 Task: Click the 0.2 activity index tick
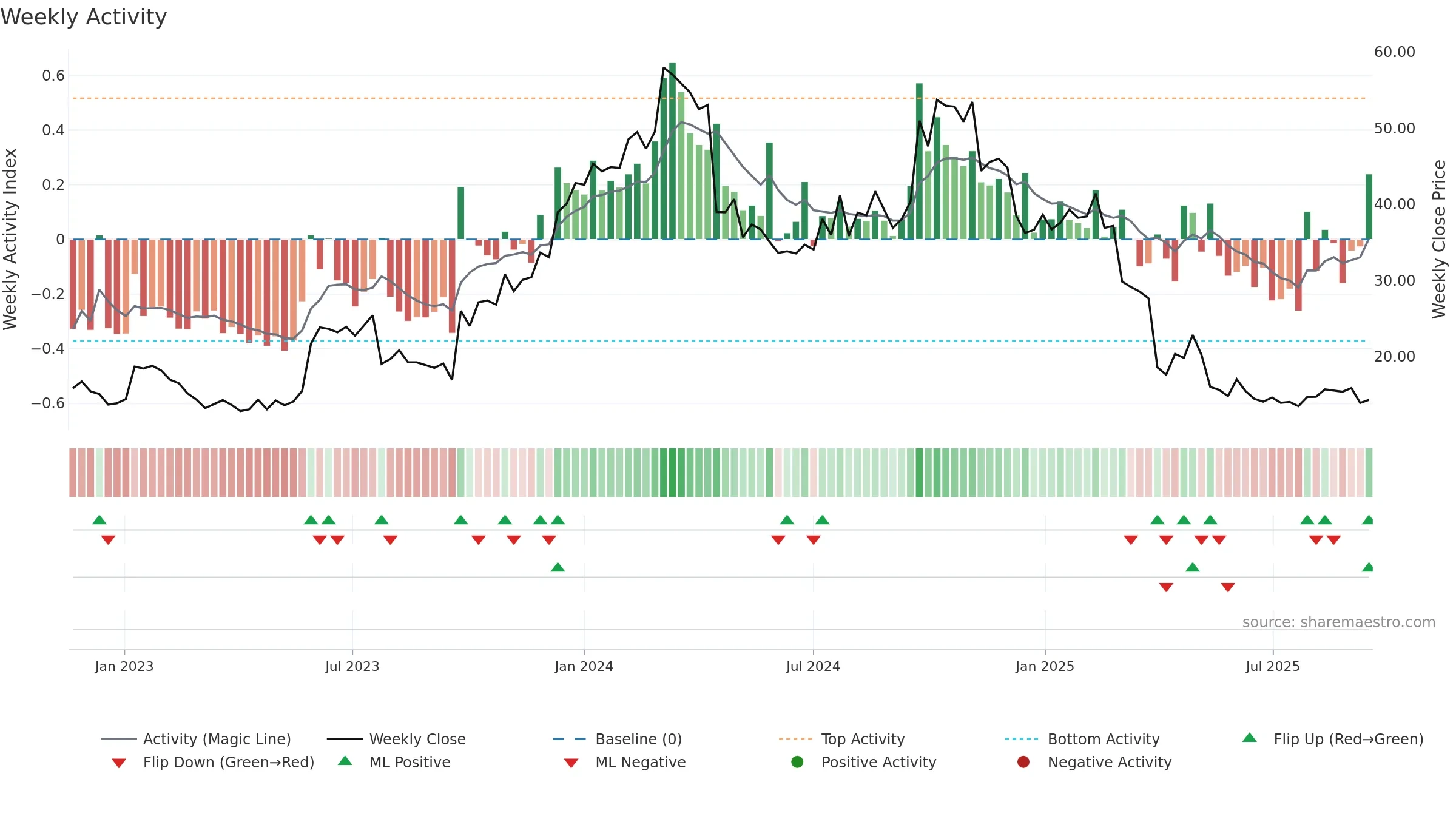pos(53,185)
